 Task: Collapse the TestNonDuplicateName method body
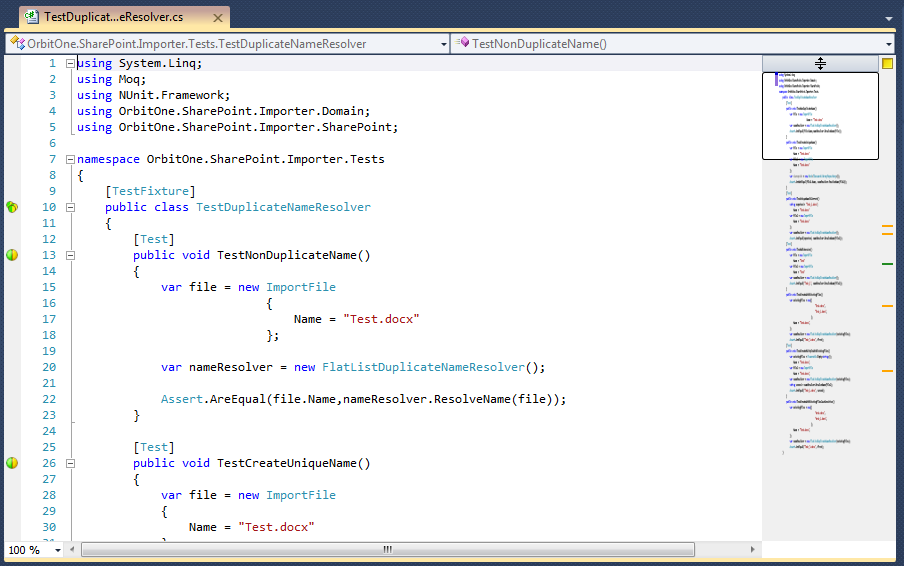(70, 255)
